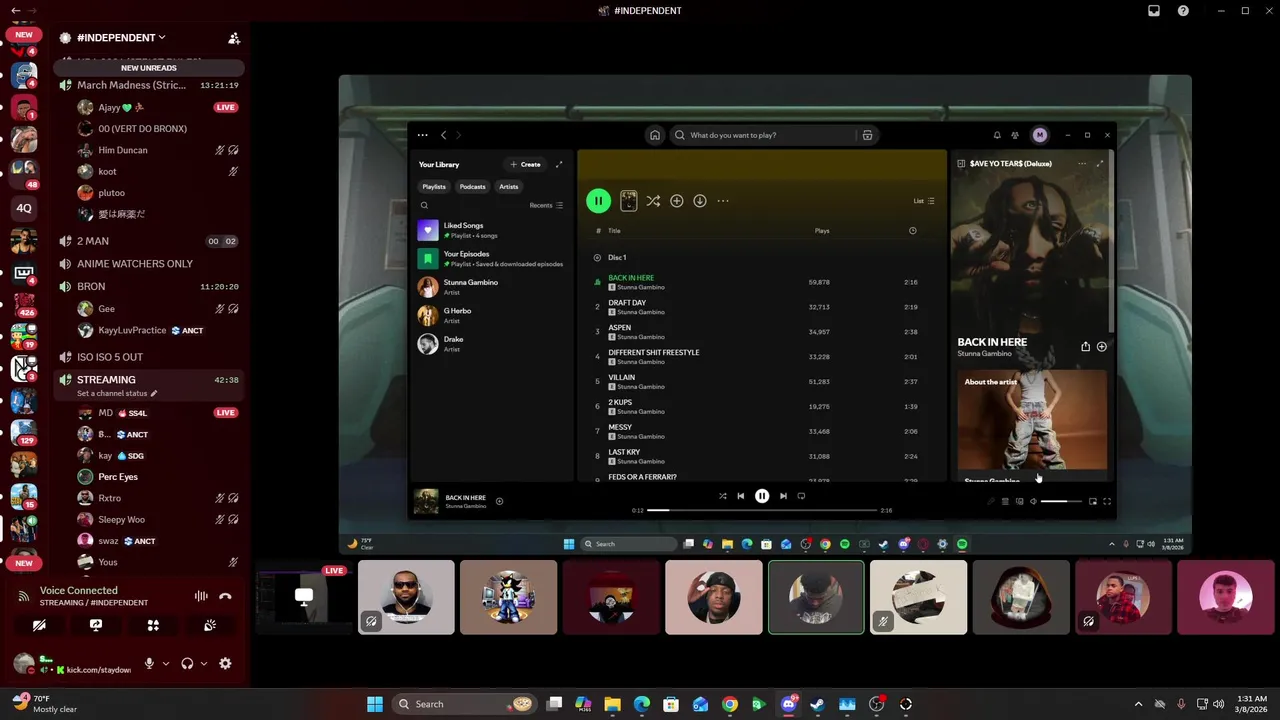Click the NEW badge below the server list
This screenshot has width=1280, height=720.
[24, 563]
